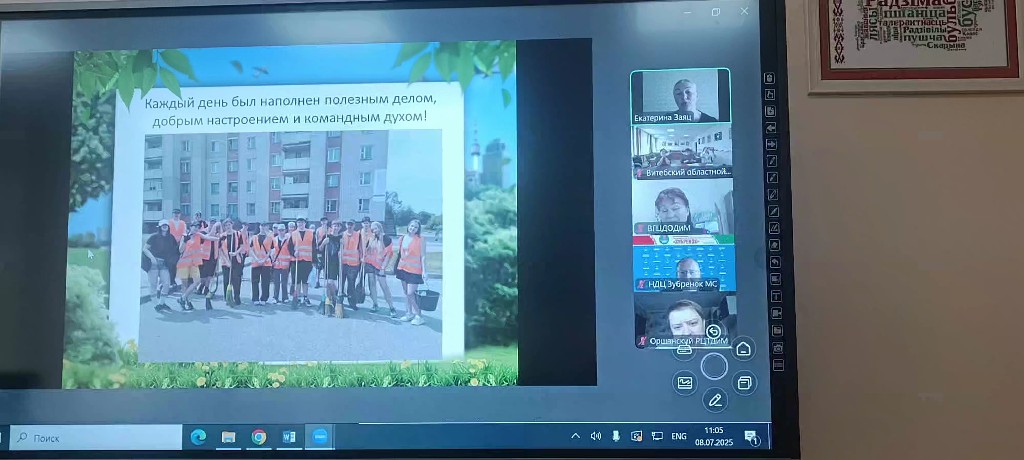Screen dimensions: 1024x460
Task: Open Microsoft Edge from the taskbar
Action: pyautogui.click(x=198, y=437)
